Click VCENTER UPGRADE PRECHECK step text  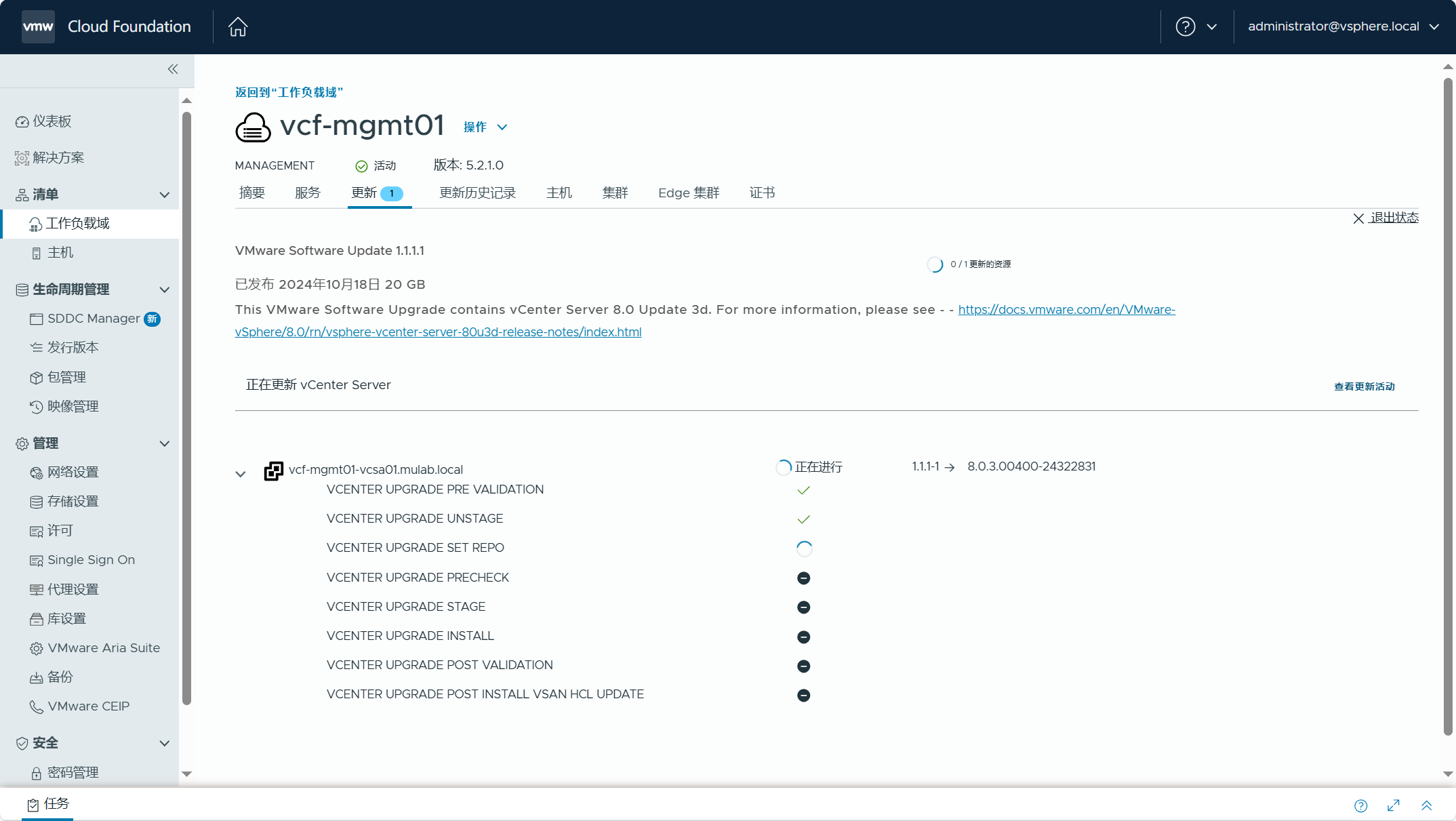(x=418, y=578)
